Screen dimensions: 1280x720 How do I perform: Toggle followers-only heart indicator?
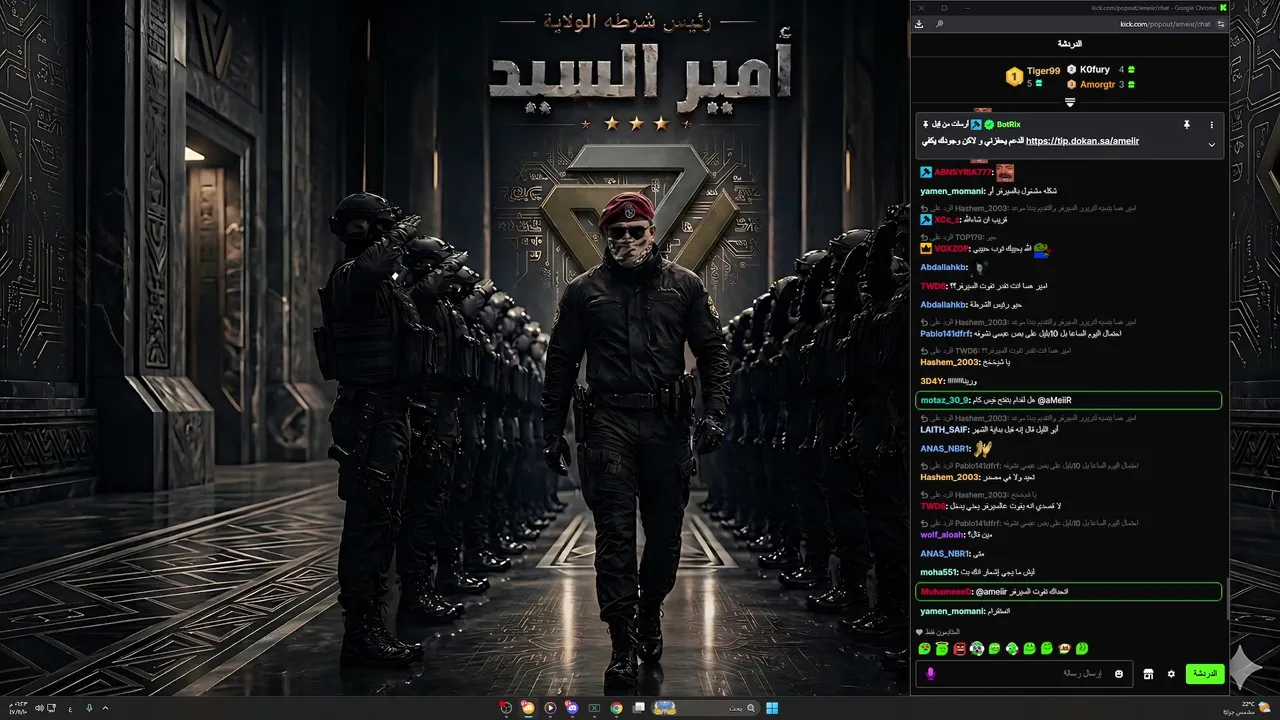920,632
